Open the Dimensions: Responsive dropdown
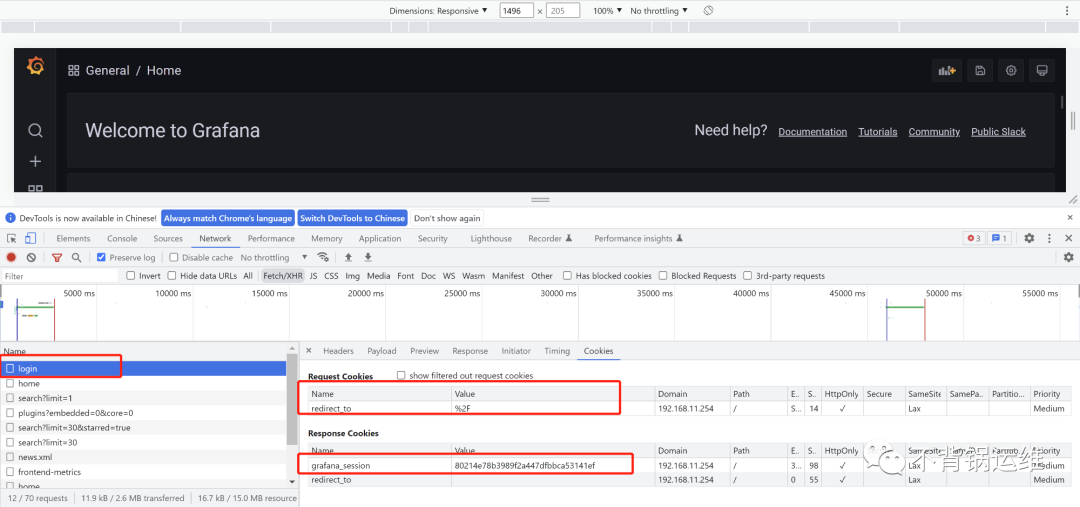Viewport: 1080px width, 507px height. coord(438,11)
